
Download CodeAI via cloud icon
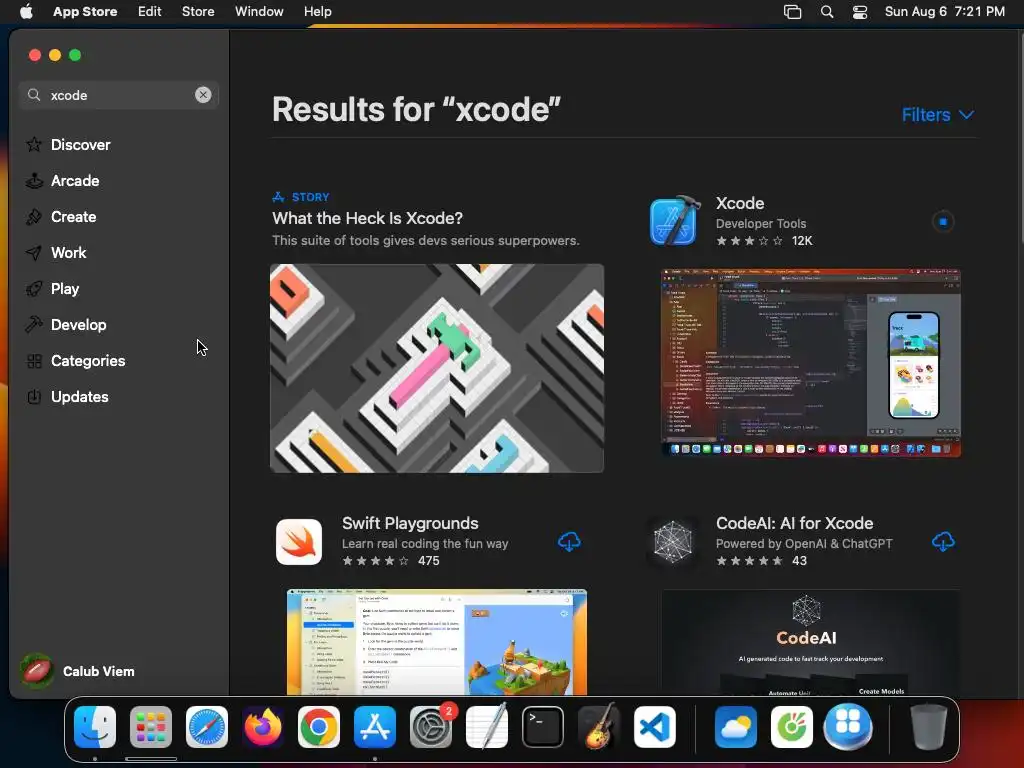tap(943, 542)
